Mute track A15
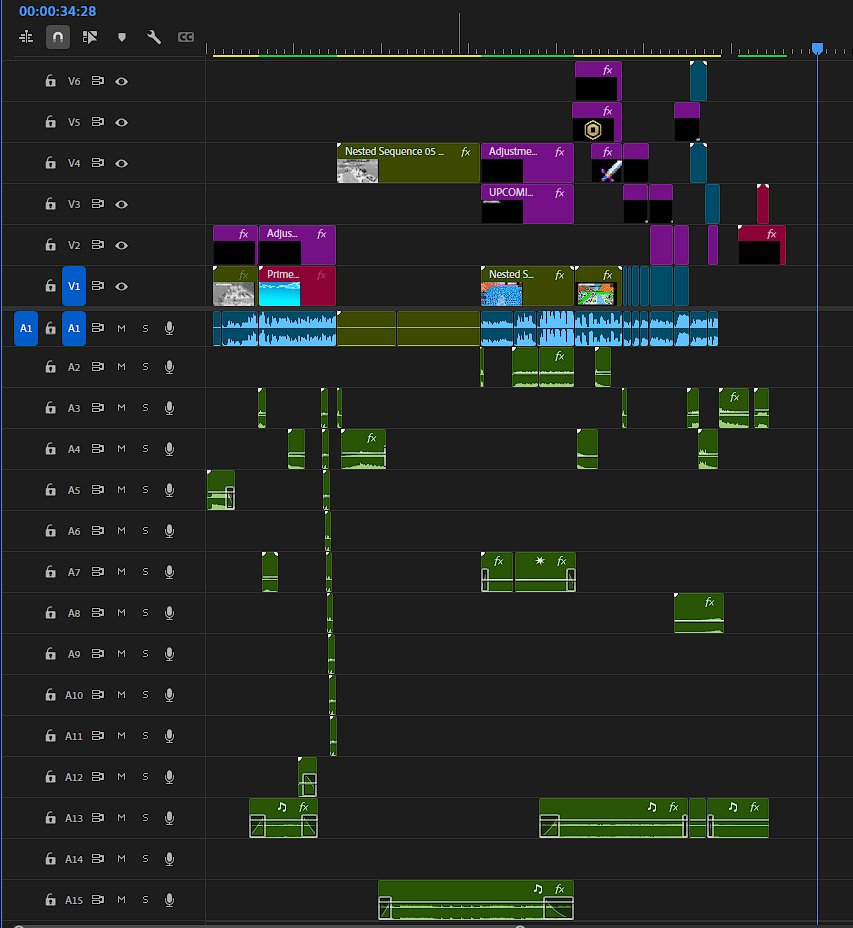 point(121,900)
